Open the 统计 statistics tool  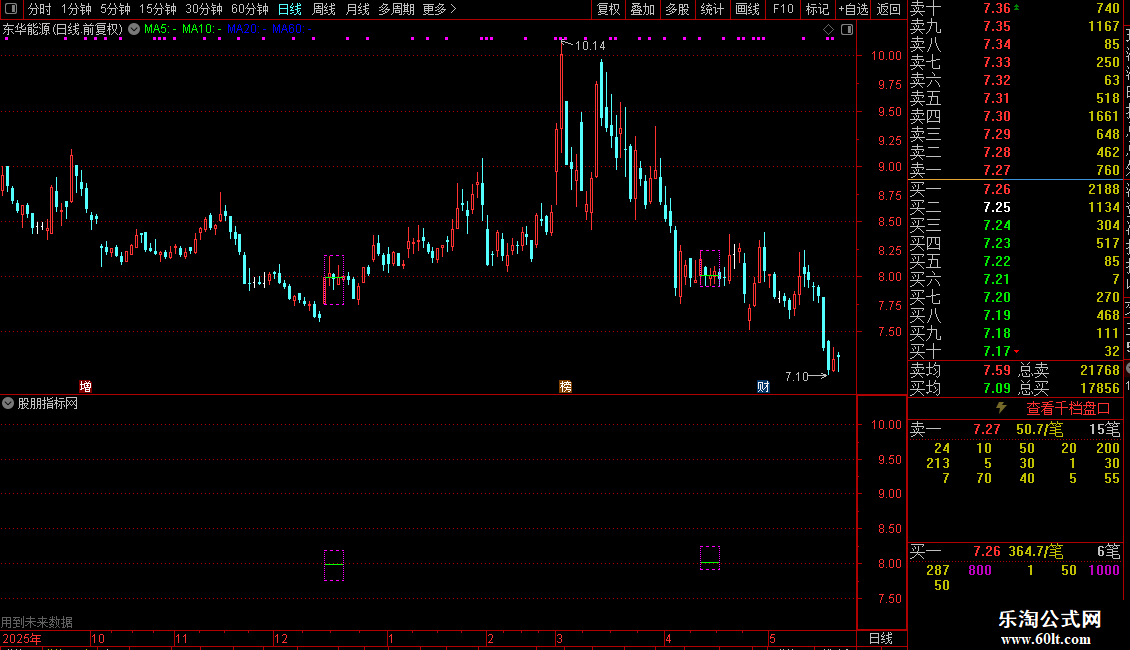(712, 9)
